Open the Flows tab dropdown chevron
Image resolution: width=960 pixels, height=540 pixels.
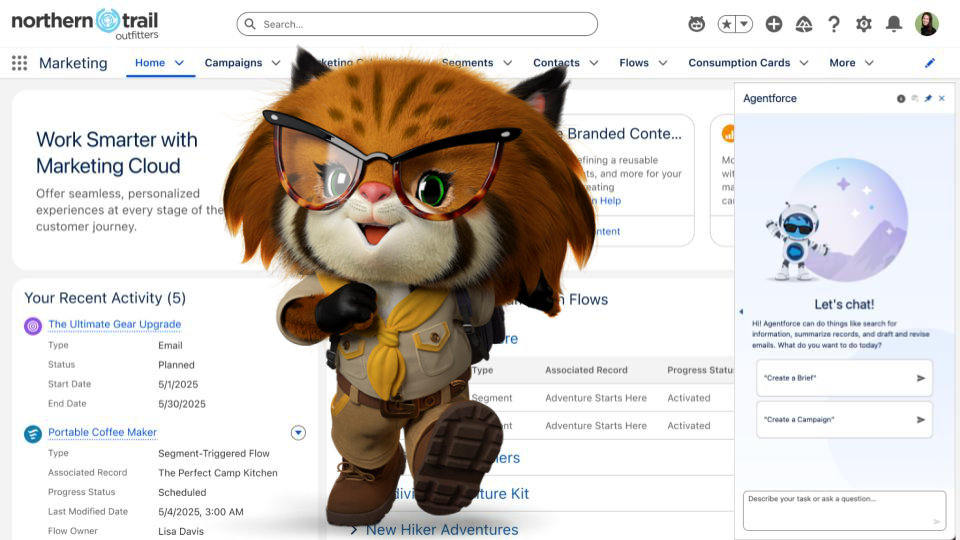tap(663, 62)
